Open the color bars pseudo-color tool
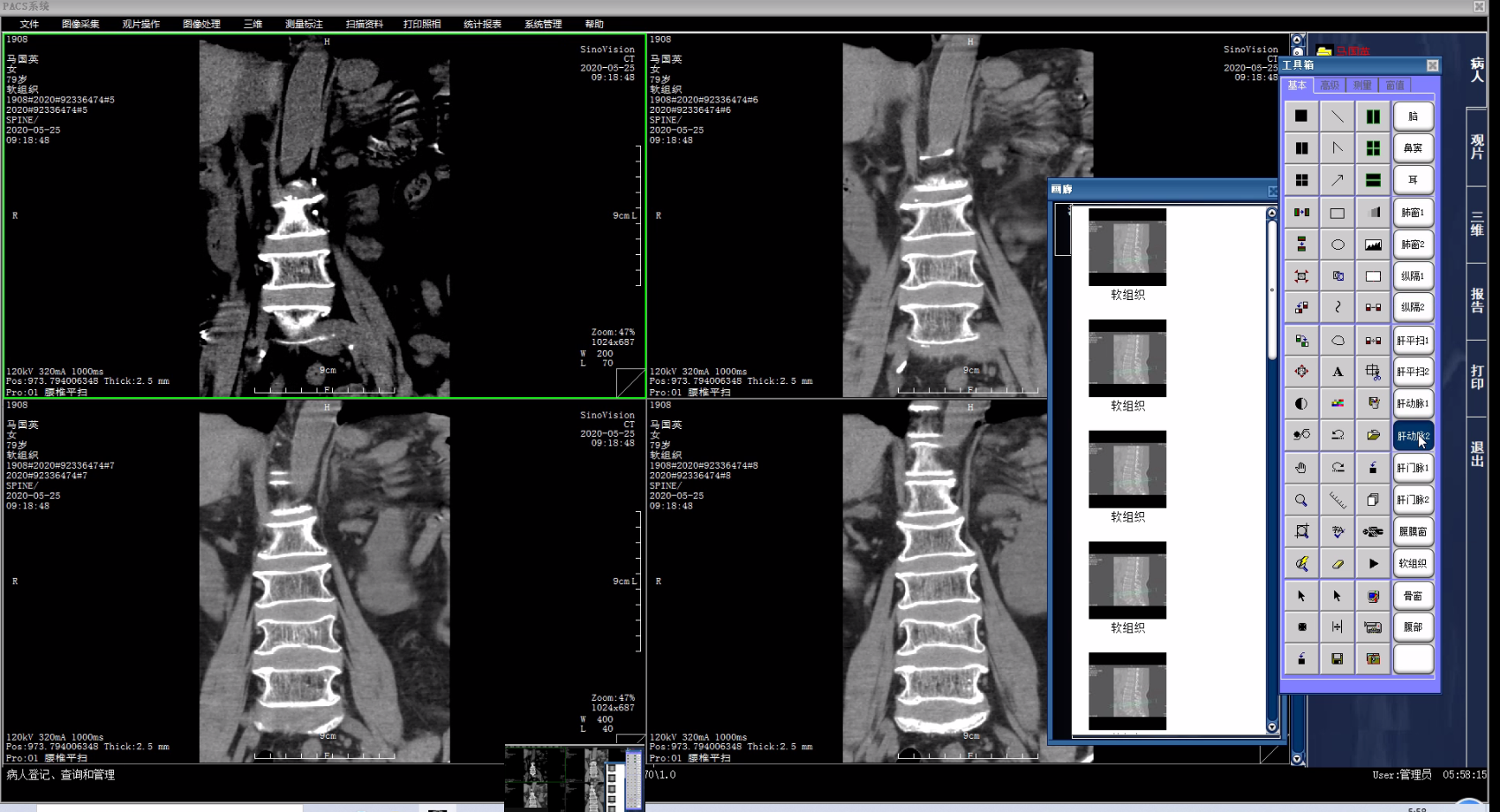The image size is (1500, 812). pyautogui.click(x=1338, y=403)
